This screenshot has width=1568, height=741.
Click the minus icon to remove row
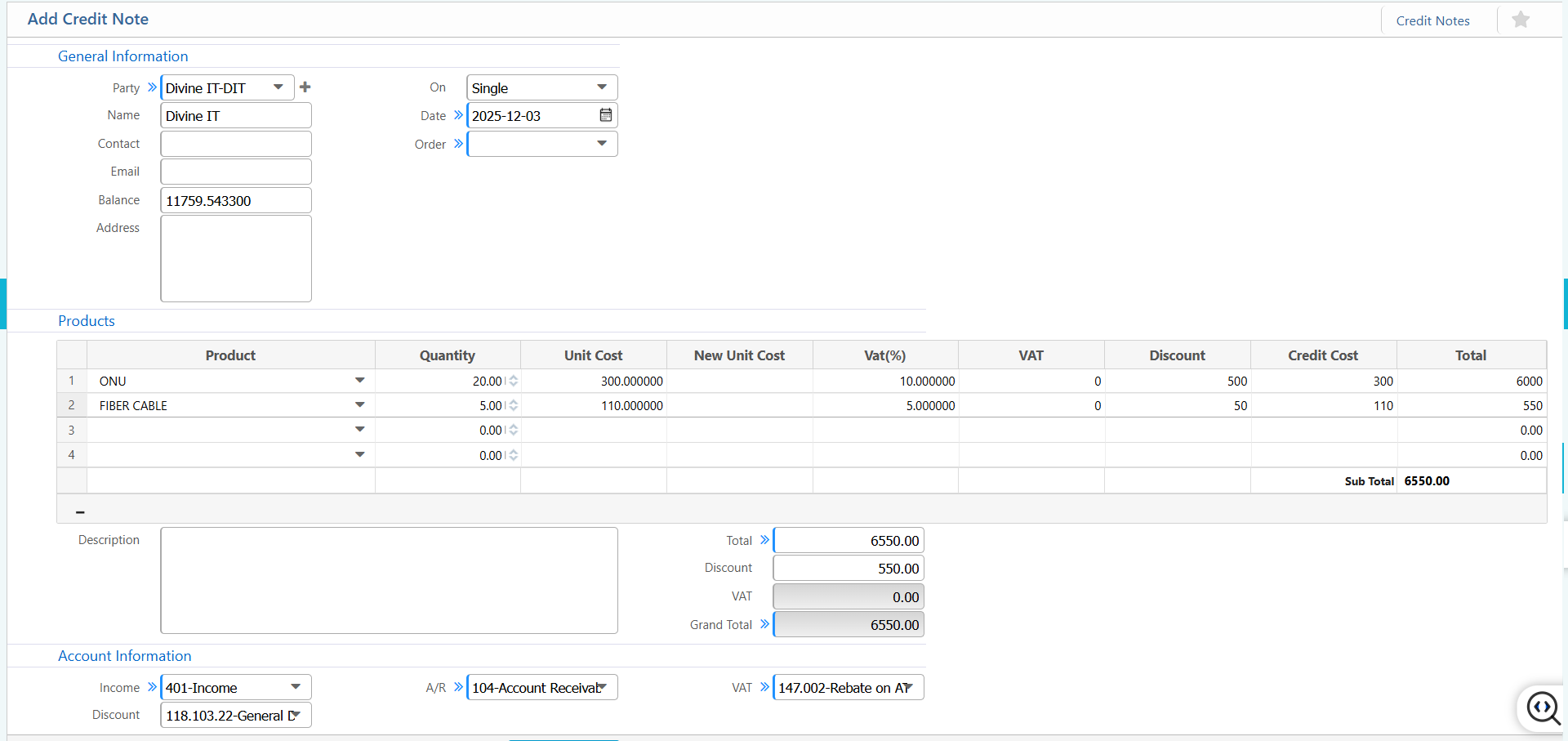80,512
